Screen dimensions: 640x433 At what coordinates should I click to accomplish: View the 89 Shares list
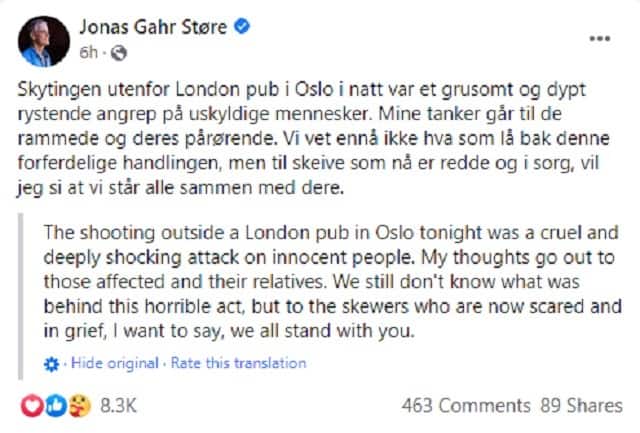click(x=575, y=405)
